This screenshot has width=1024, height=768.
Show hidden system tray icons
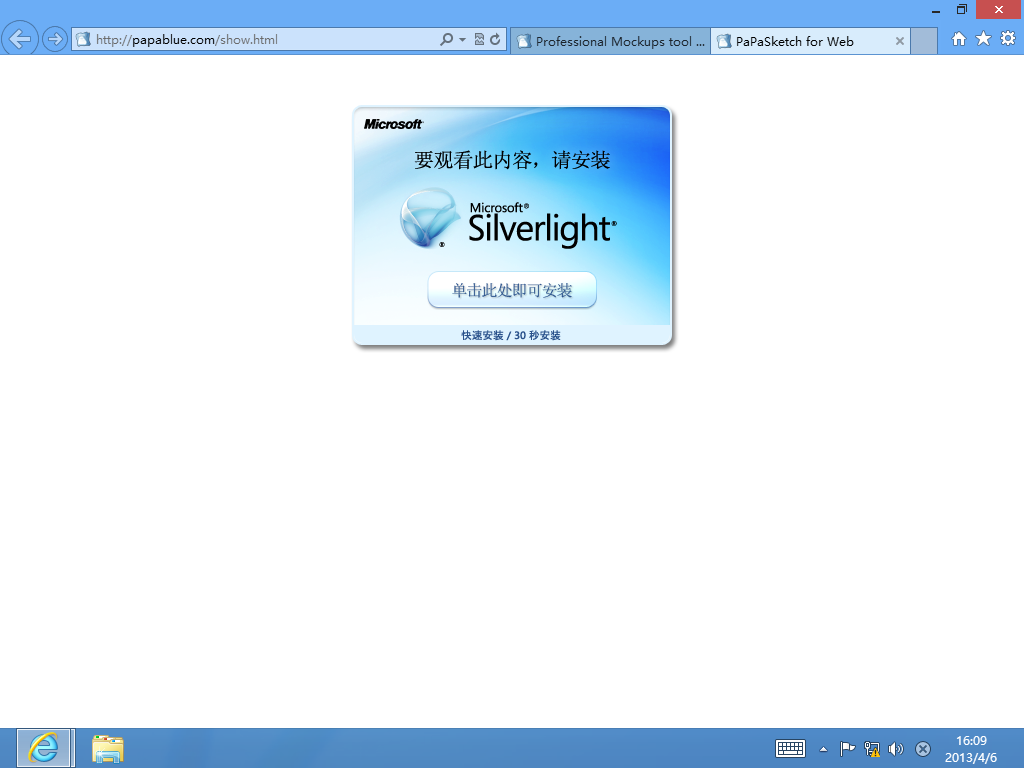pyautogui.click(x=824, y=749)
